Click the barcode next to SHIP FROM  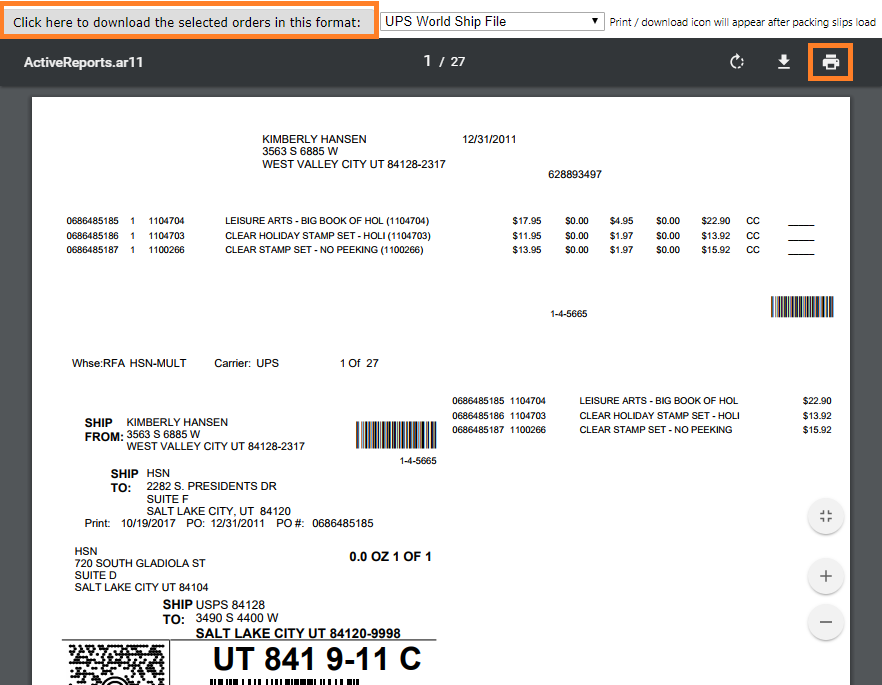pos(396,435)
